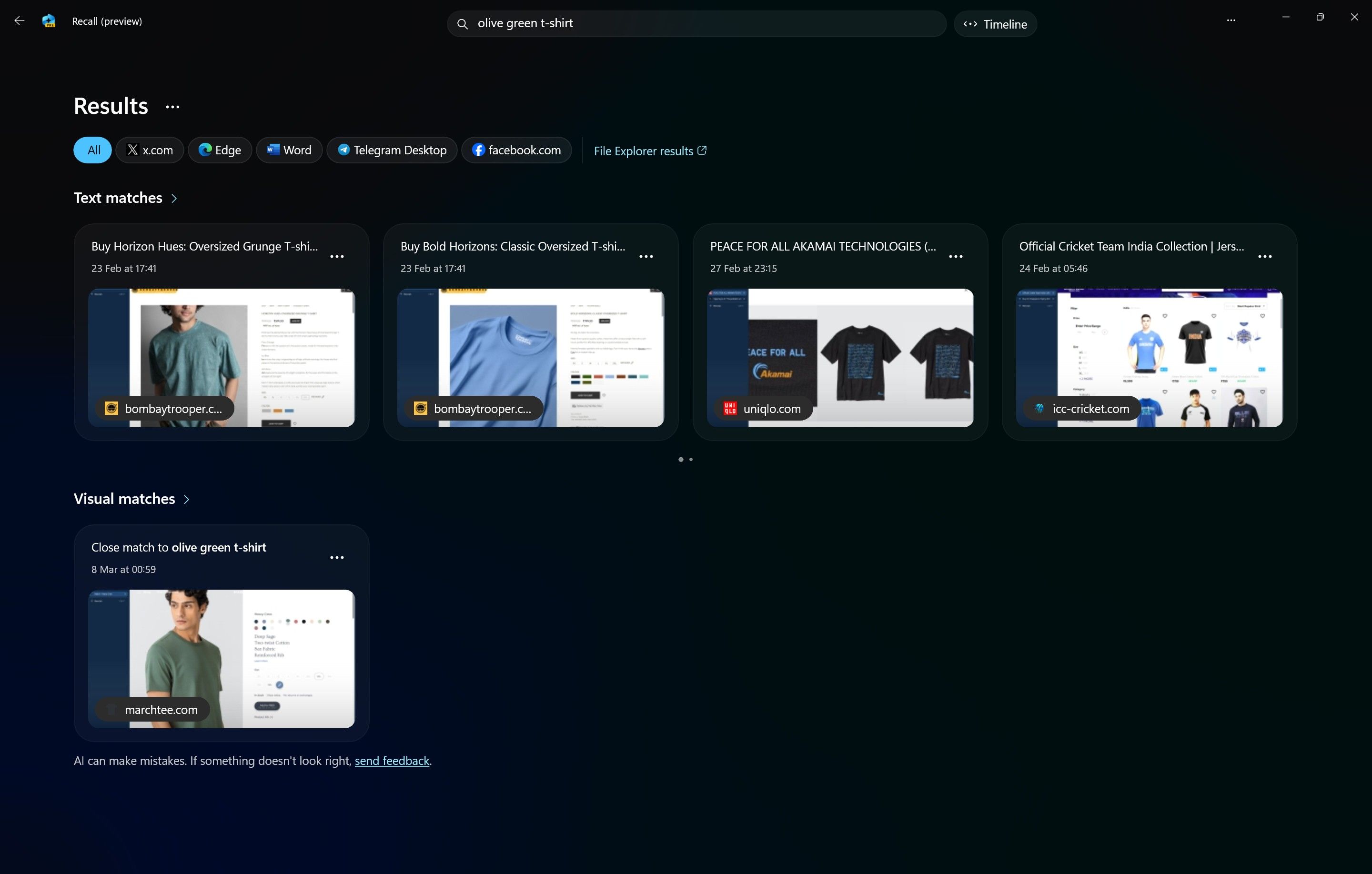The image size is (1372, 874).
Task: Click the File Explorer results external link icon
Action: click(704, 150)
